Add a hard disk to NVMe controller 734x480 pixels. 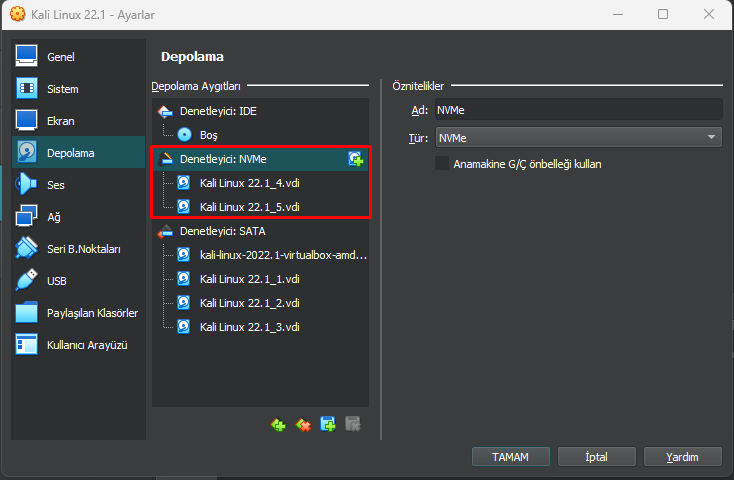click(x=356, y=159)
